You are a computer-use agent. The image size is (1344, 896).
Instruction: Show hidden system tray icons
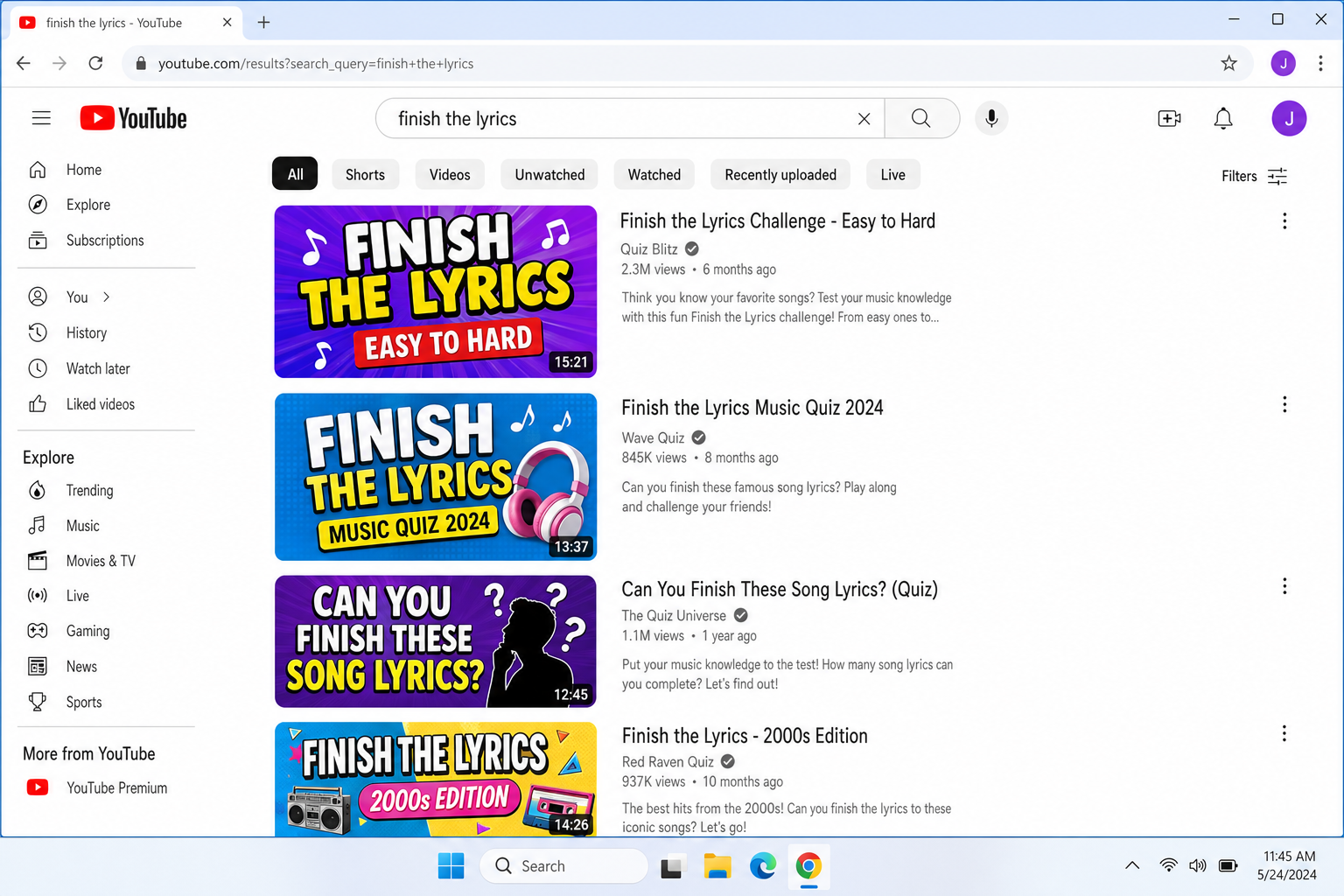click(x=1132, y=865)
